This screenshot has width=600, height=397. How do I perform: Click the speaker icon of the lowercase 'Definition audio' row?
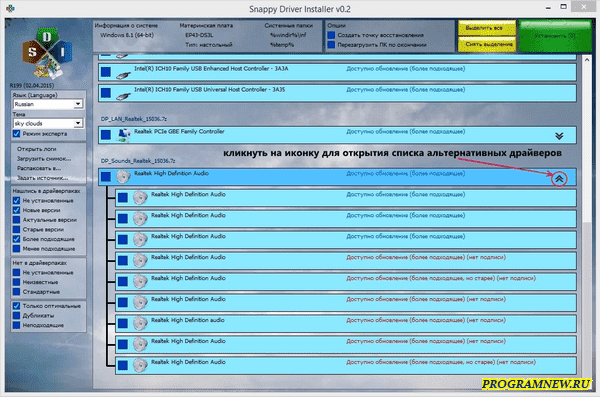140,323
